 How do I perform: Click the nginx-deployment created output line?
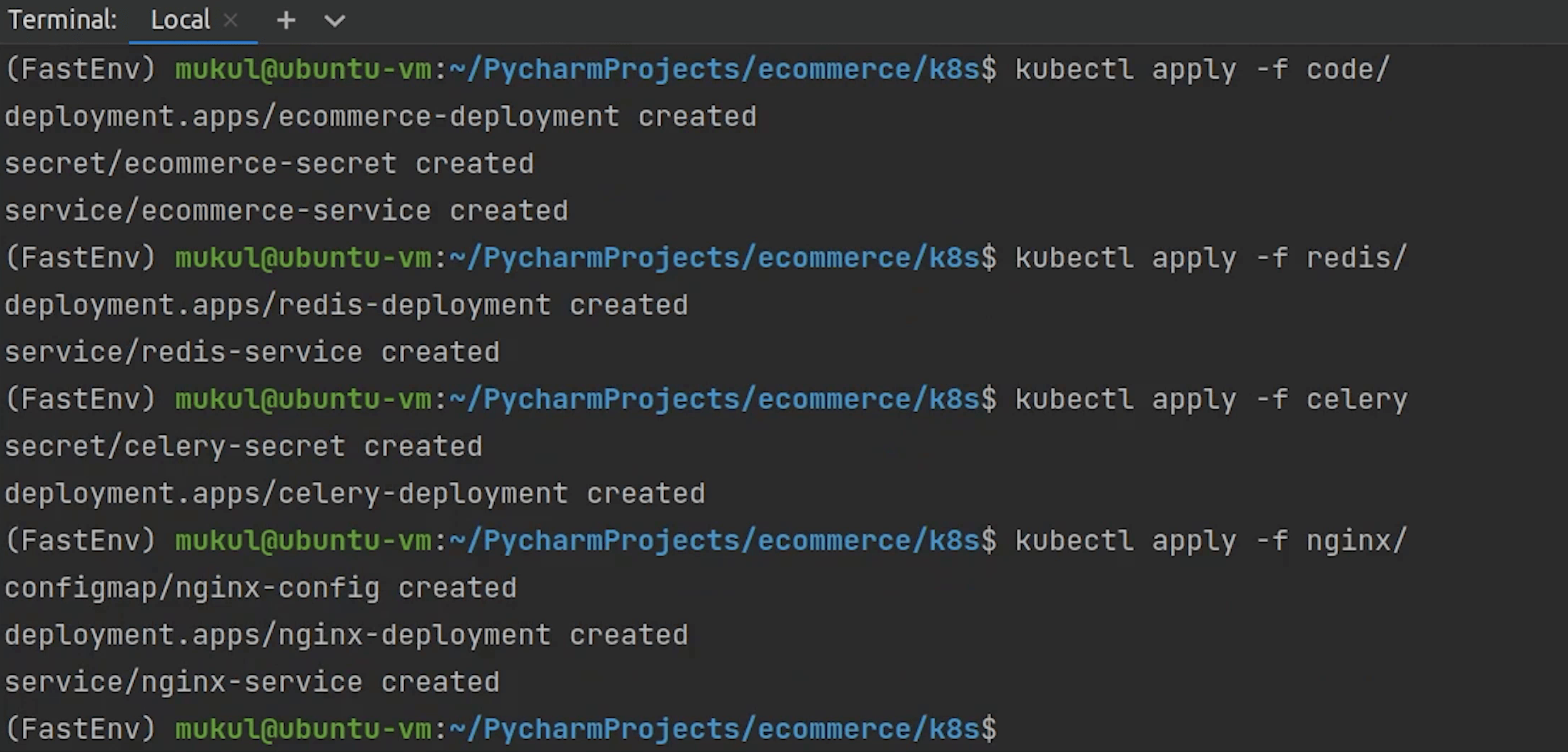[x=346, y=636]
